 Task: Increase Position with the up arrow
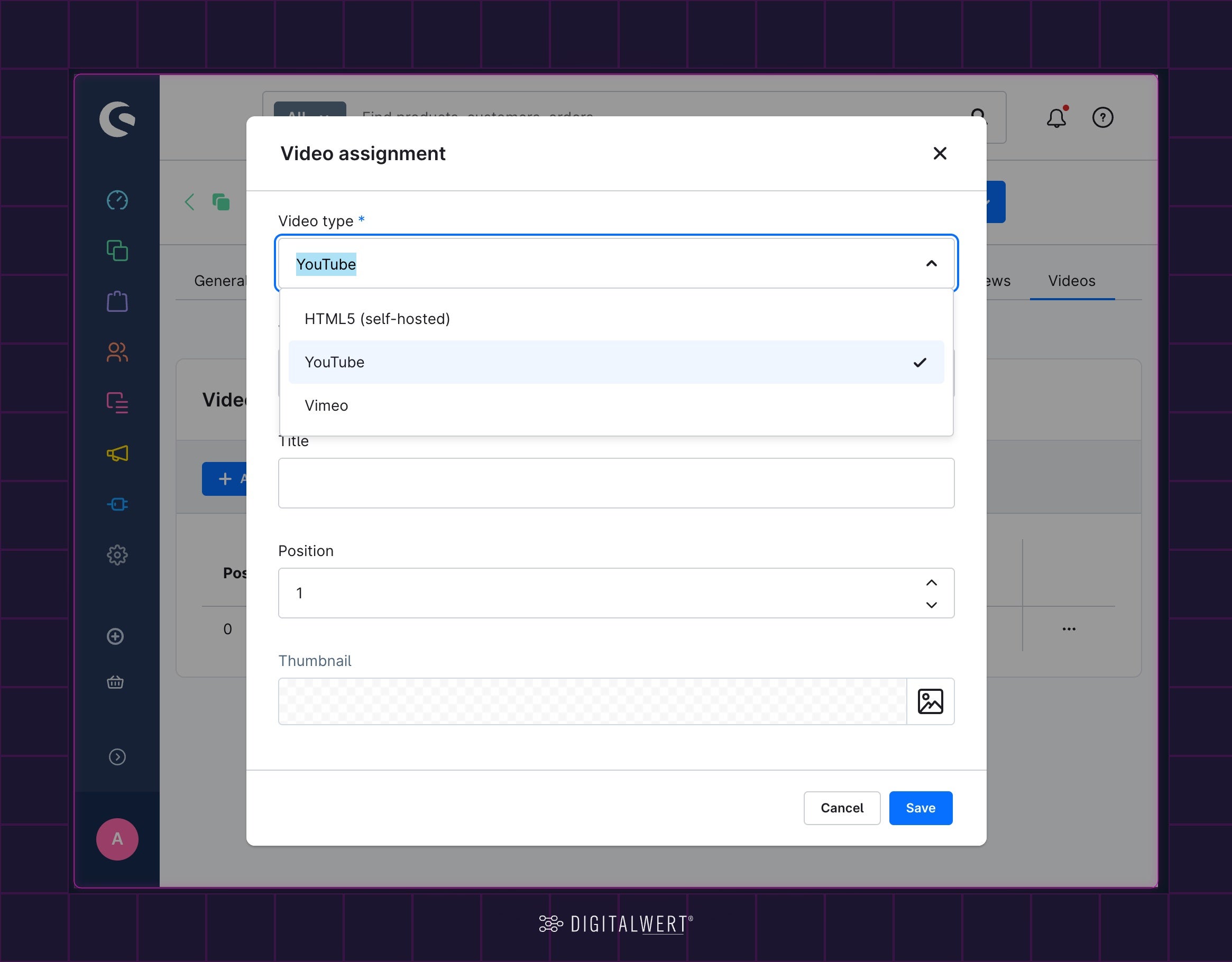[x=931, y=582]
